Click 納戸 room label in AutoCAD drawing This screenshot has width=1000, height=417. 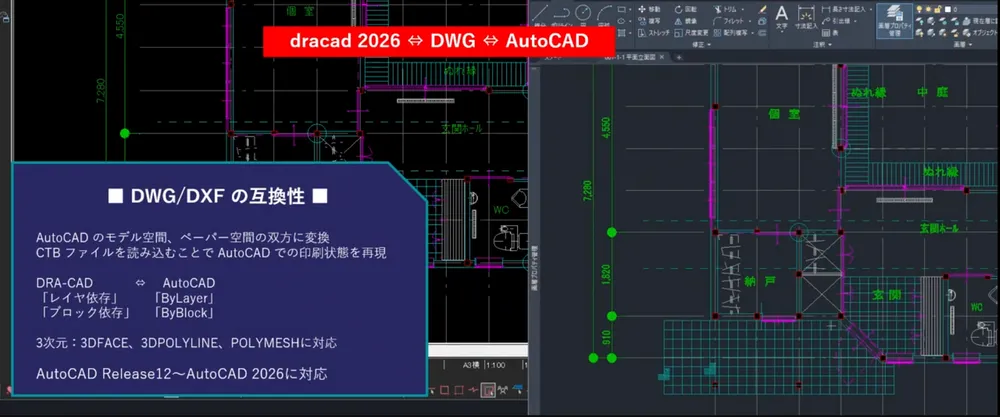click(x=760, y=282)
